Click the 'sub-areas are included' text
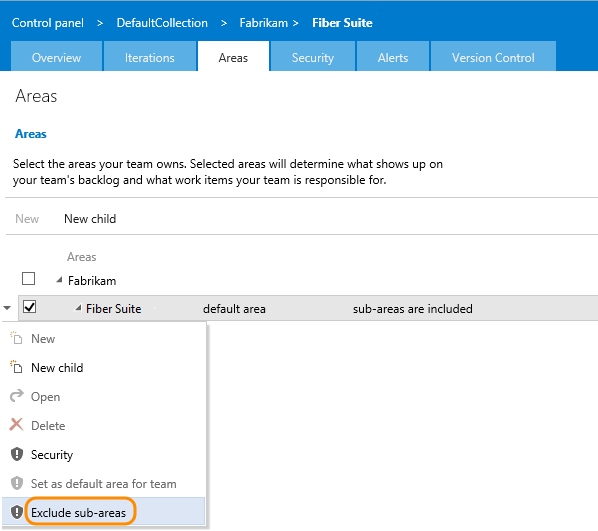 (413, 309)
